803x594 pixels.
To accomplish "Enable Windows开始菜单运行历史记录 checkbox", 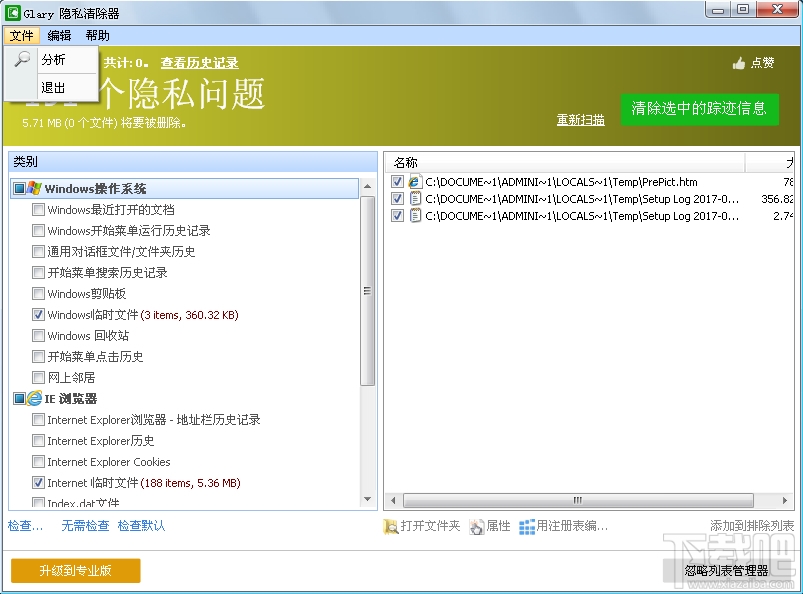I will 38,230.
